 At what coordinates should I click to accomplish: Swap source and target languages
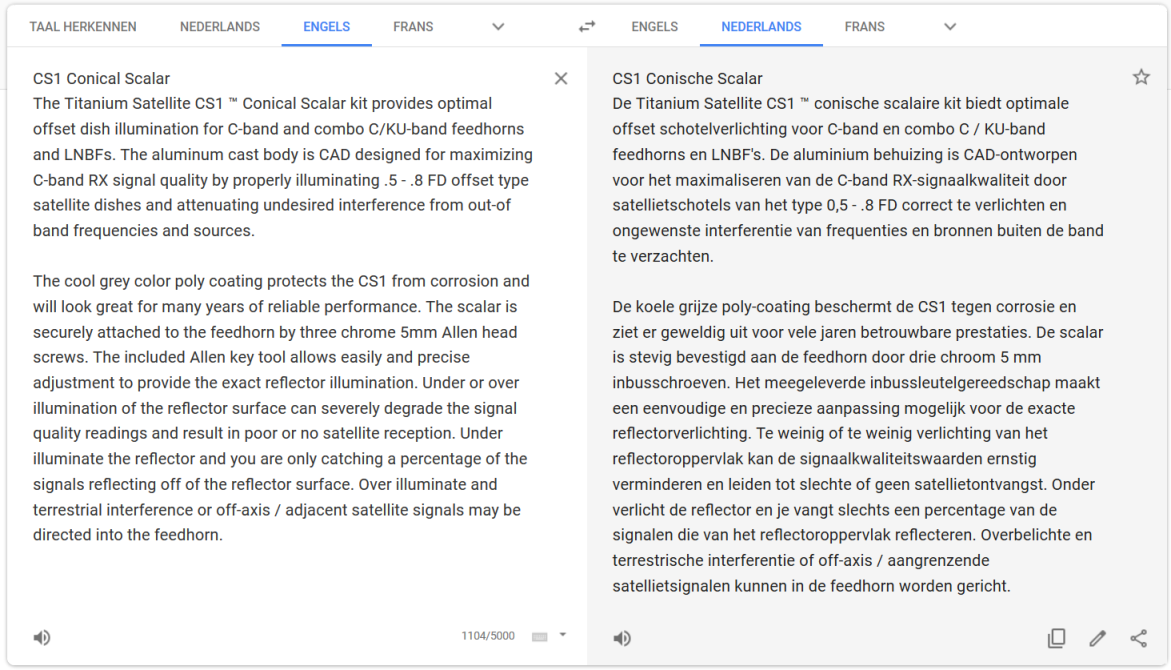pos(587,27)
